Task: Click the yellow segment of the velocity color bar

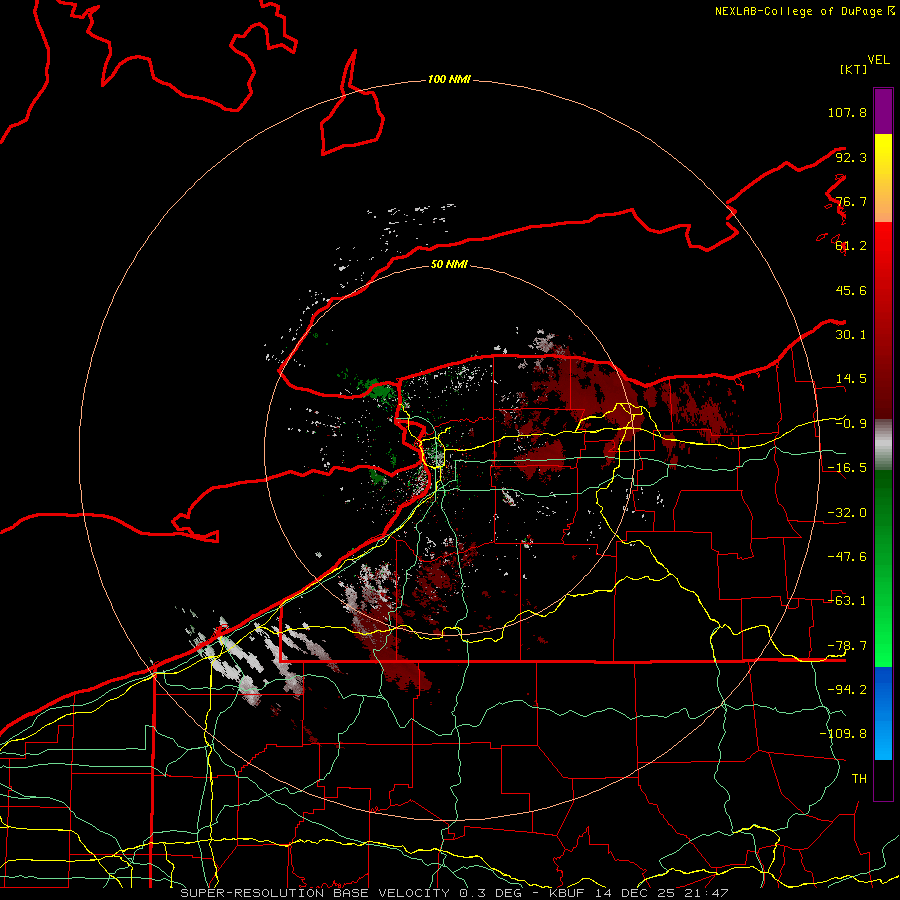Action: (883, 155)
